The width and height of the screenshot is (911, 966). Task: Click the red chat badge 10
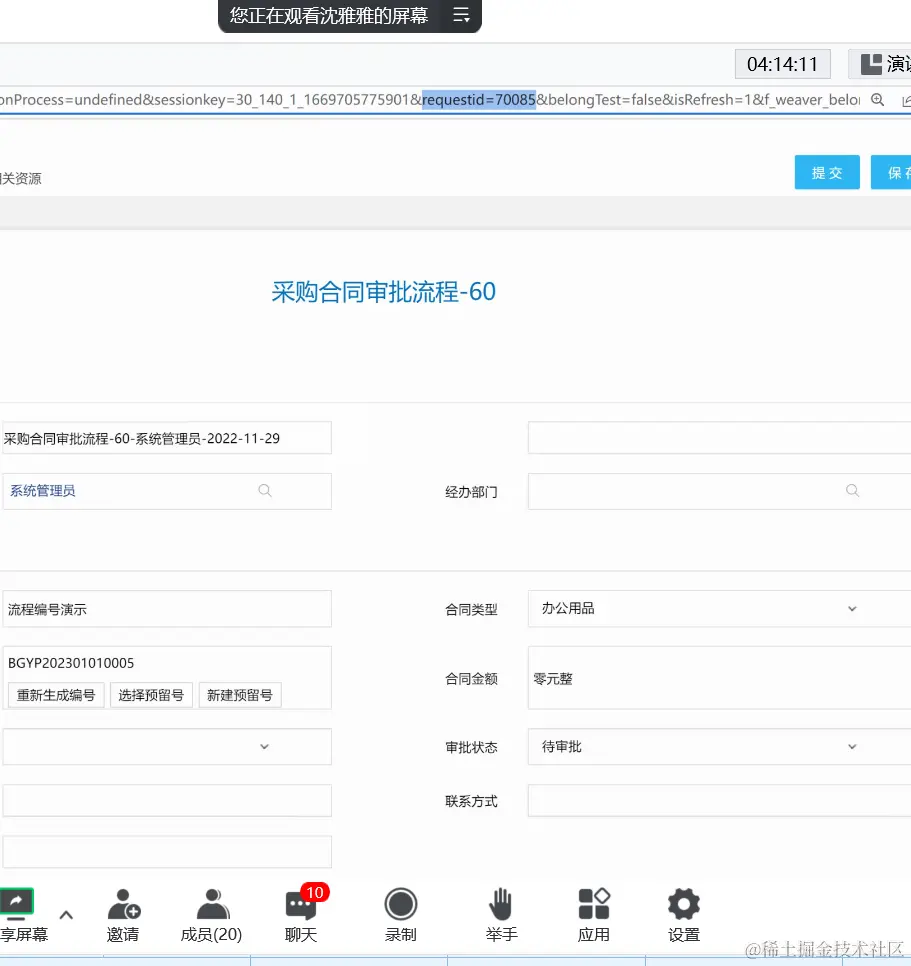pos(315,892)
